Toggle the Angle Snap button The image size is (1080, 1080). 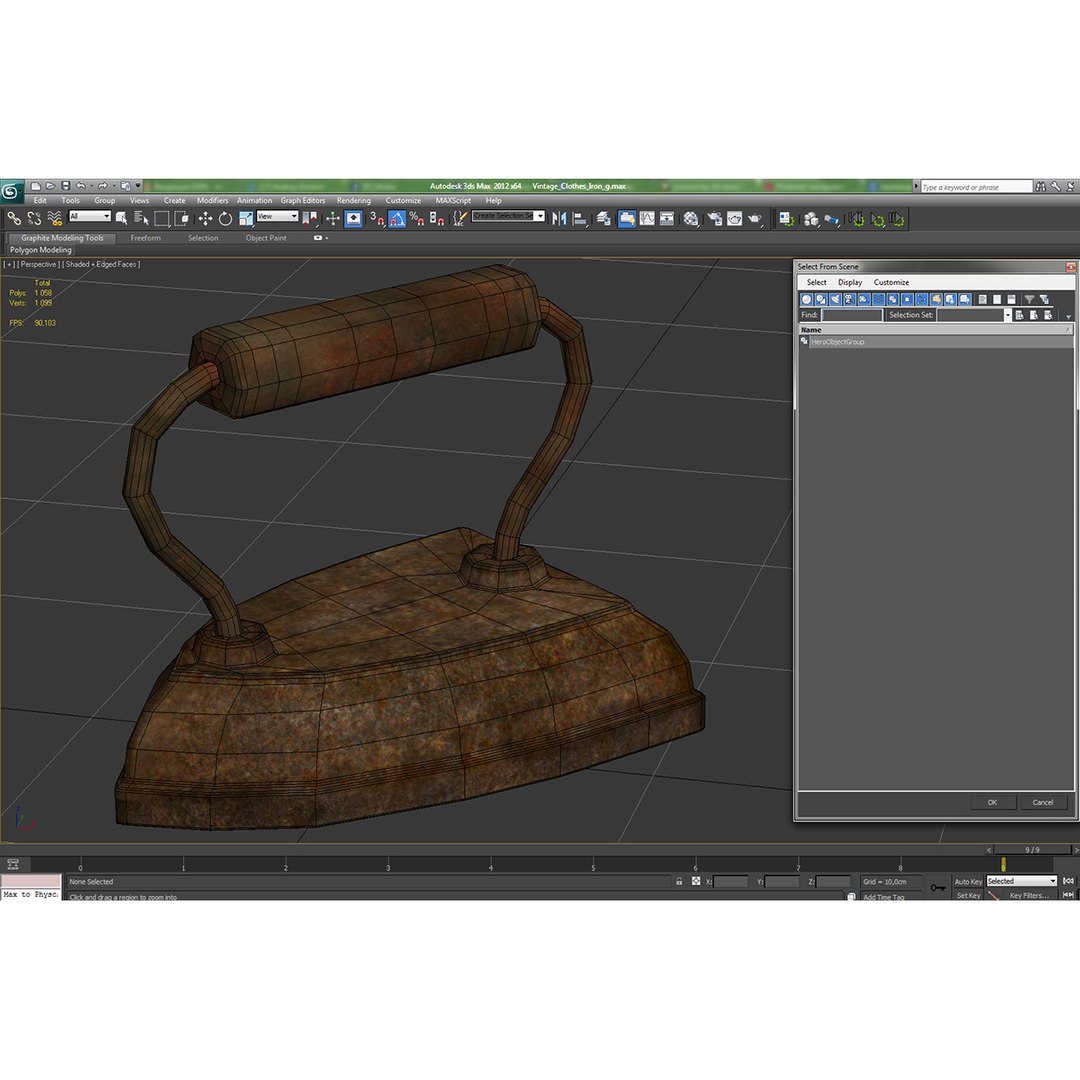[397, 219]
